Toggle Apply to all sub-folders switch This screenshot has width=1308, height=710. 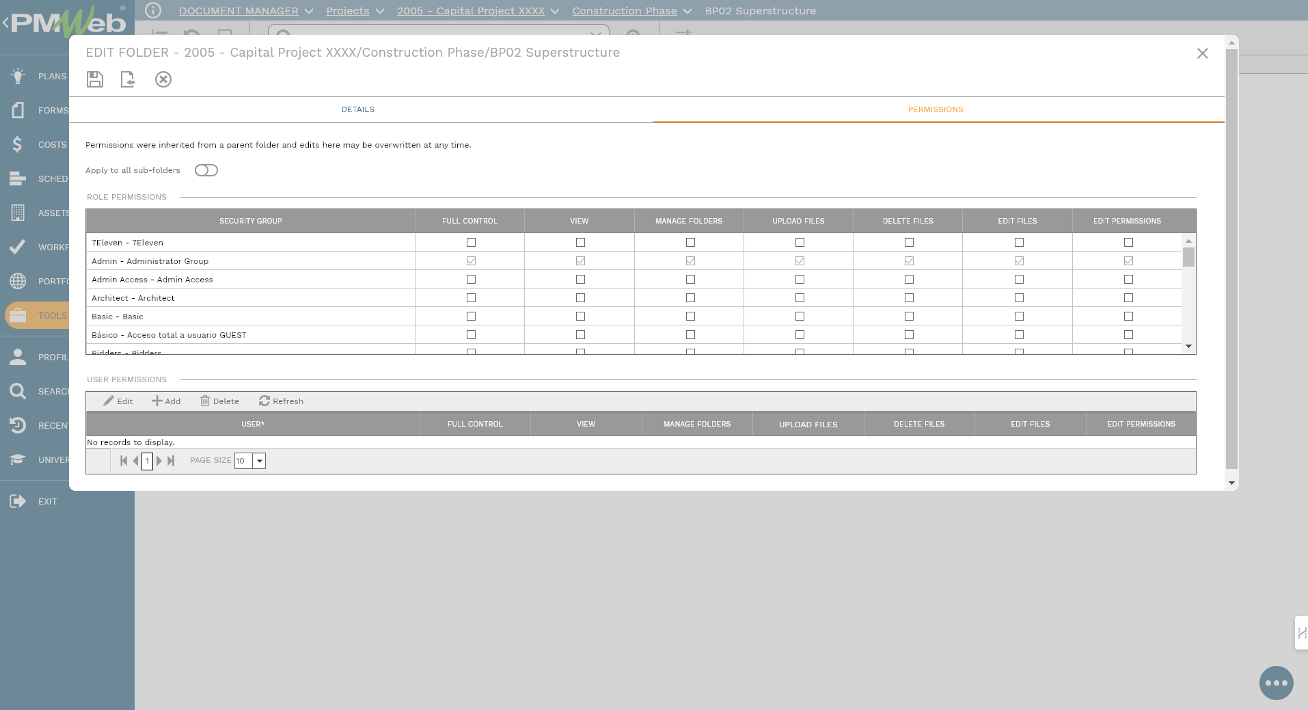pyautogui.click(x=206, y=170)
